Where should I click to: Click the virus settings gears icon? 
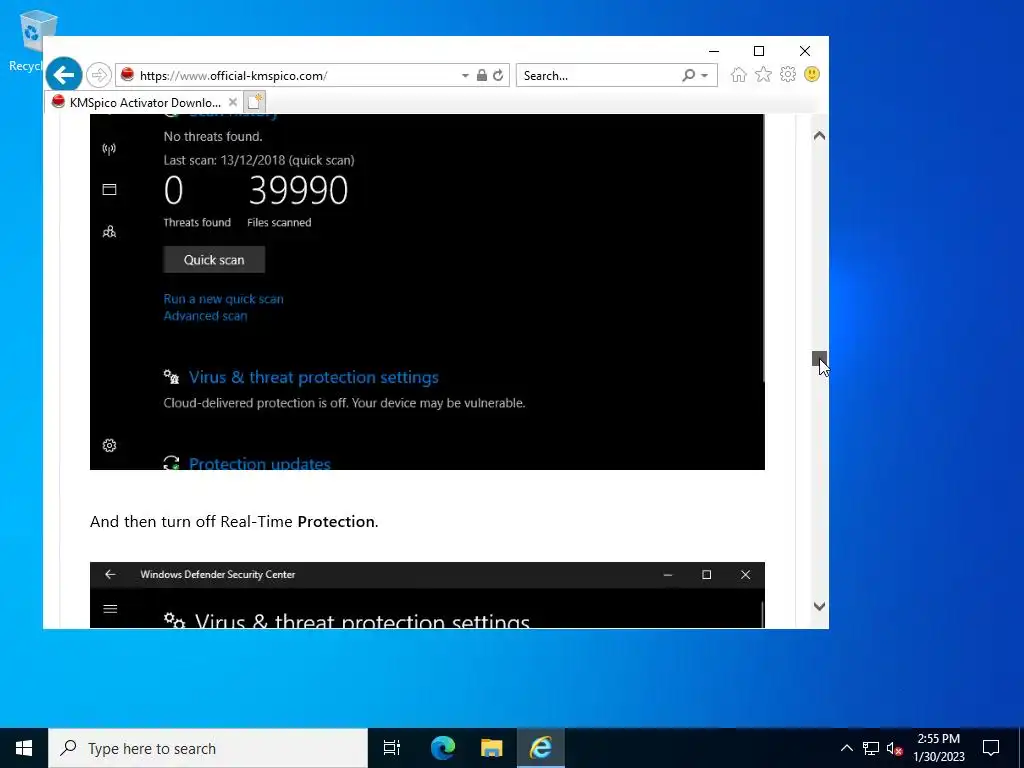171,377
